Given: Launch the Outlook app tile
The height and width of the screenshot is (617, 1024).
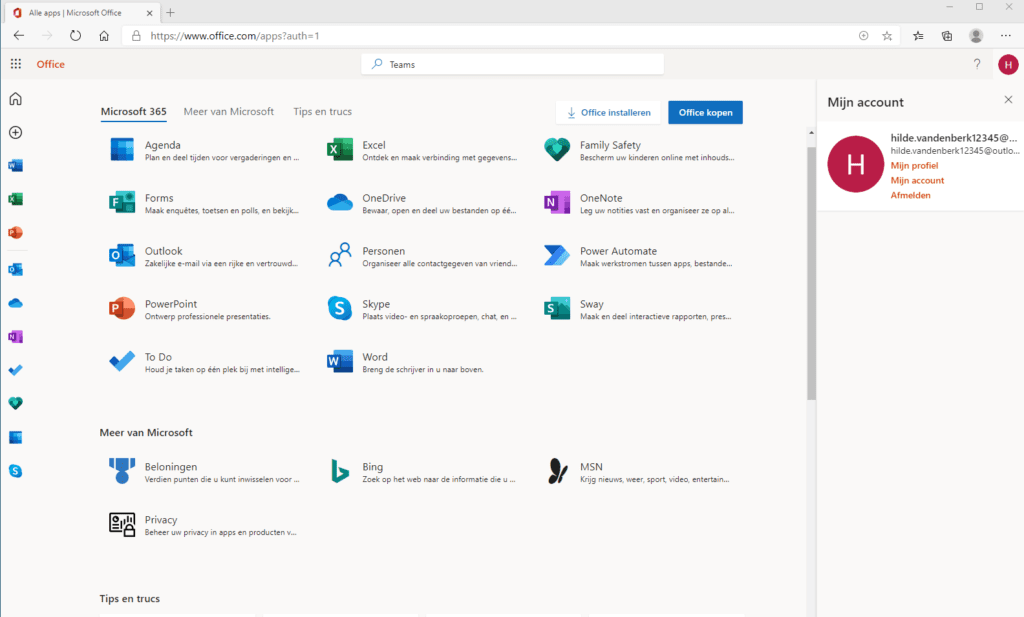Looking at the screenshot, I should click(x=204, y=256).
